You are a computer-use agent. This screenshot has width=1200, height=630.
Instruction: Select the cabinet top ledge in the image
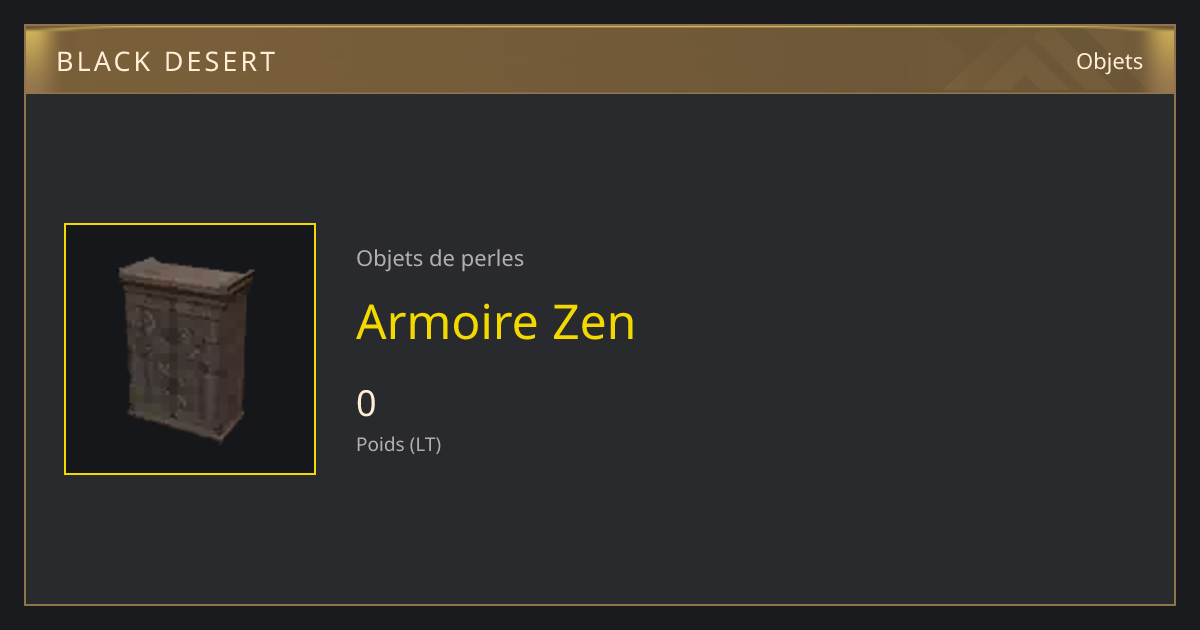click(x=187, y=271)
